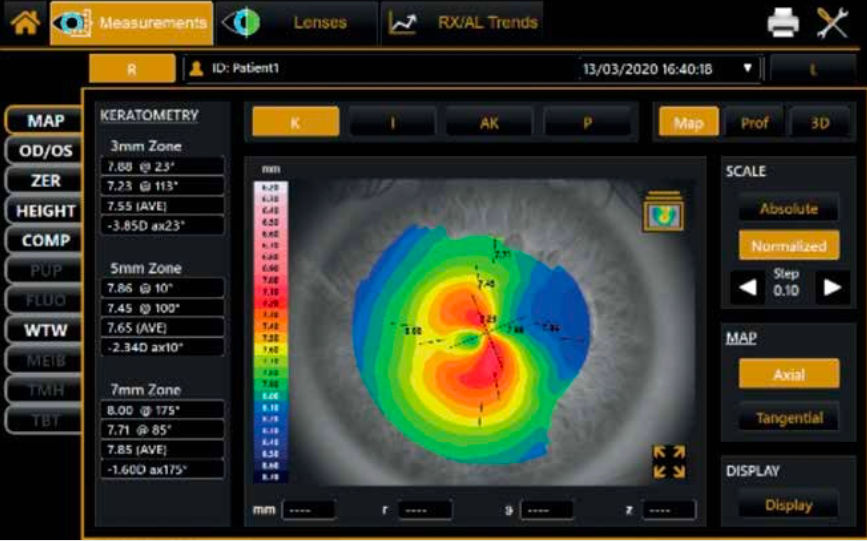Image resolution: width=867 pixels, height=541 pixels.
Task: Click the ID: Patient1 label
Action: tap(246, 68)
